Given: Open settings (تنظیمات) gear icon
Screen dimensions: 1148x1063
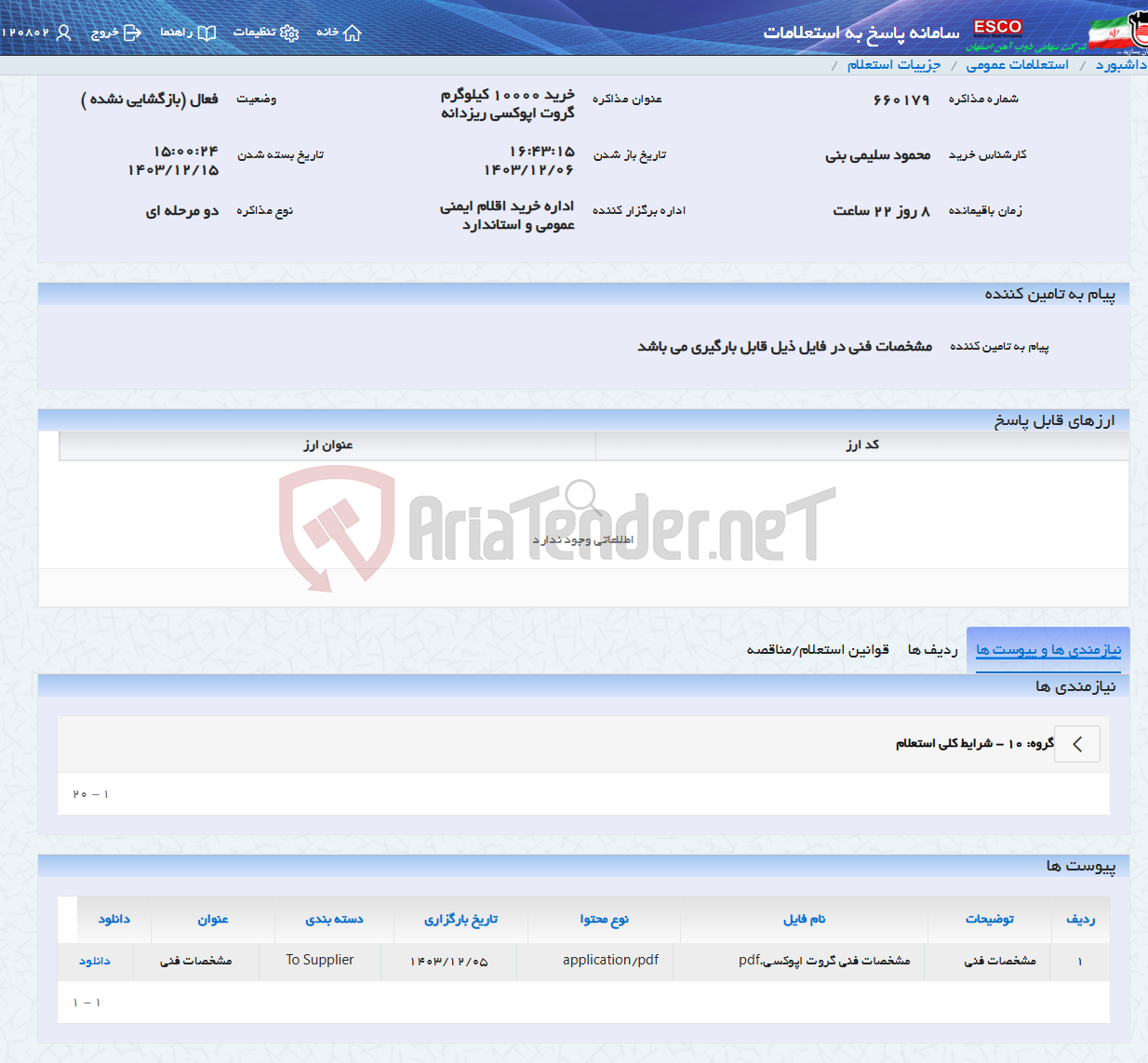Looking at the screenshot, I should coord(289,33).
